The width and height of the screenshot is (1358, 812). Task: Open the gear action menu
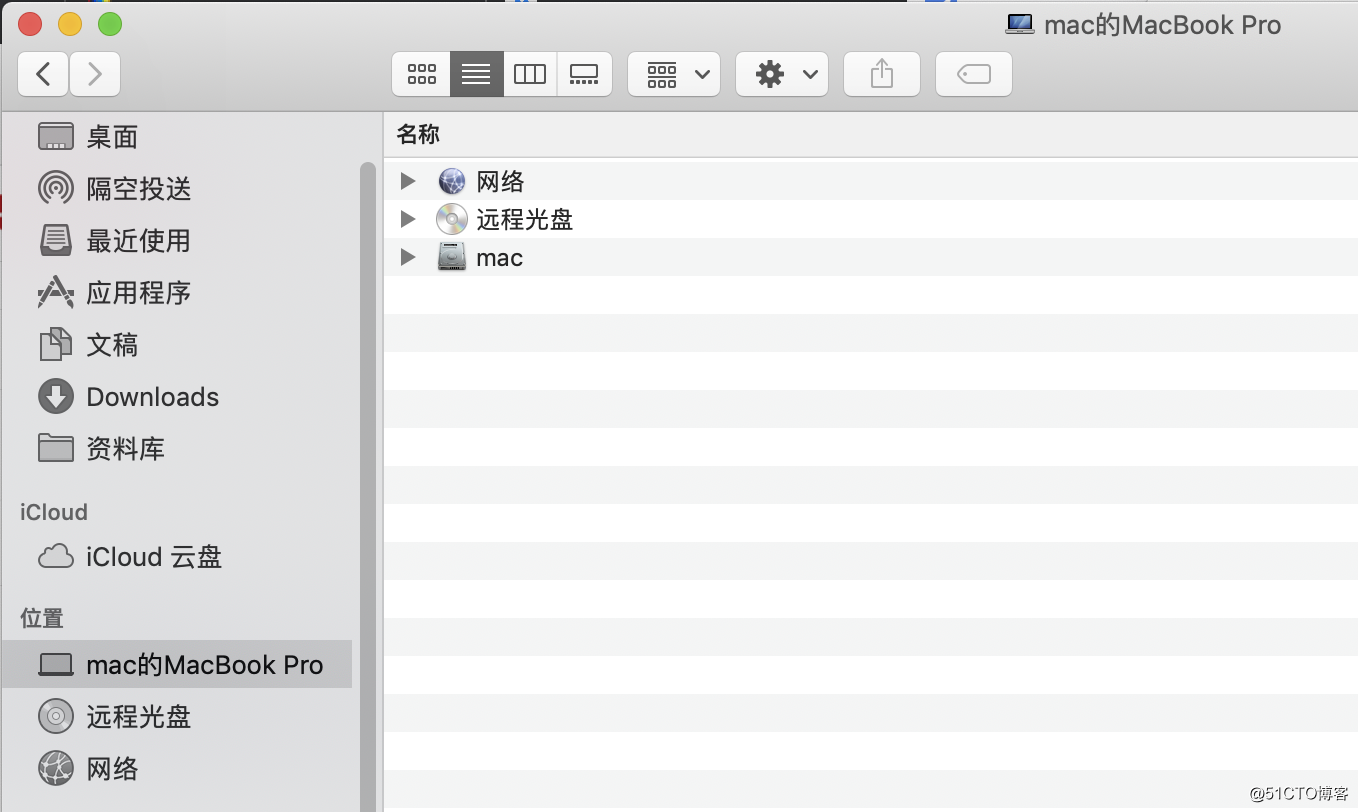782,74
